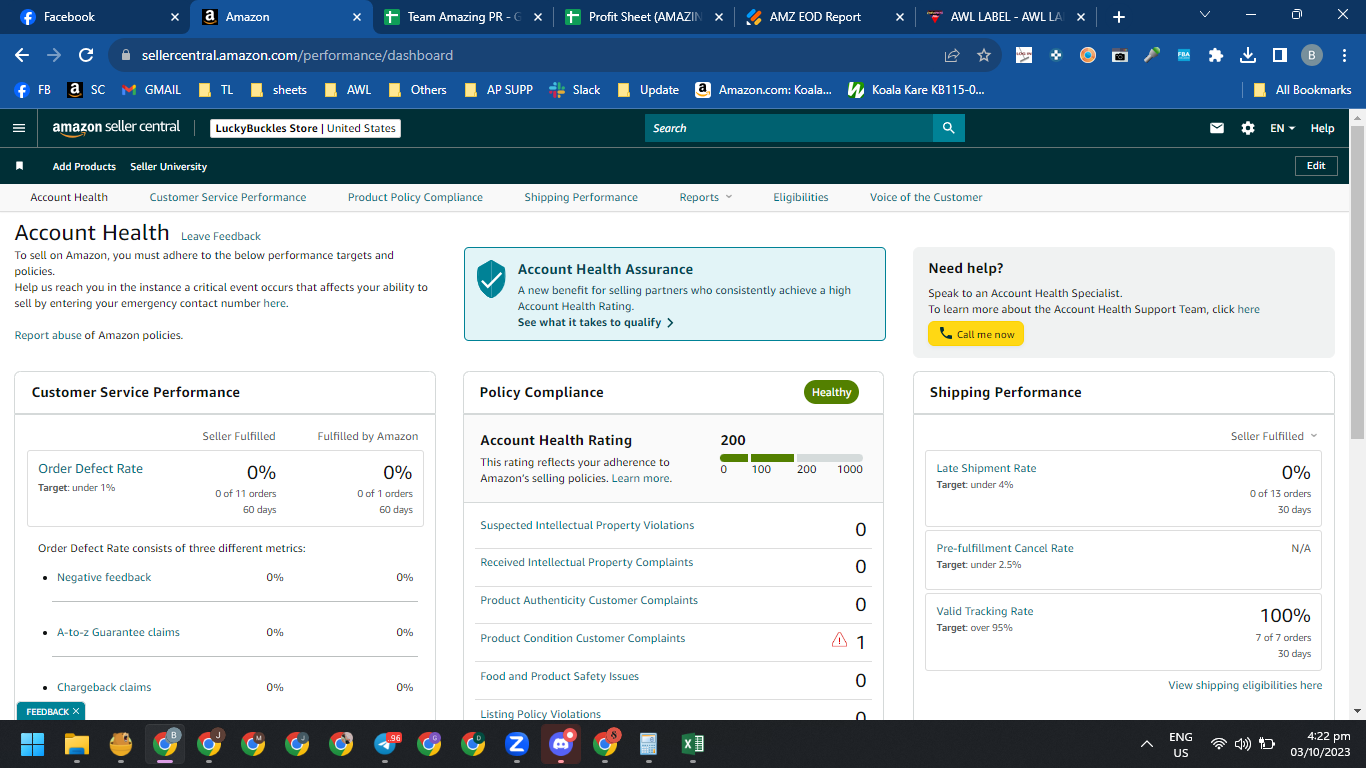Switch to the Facebook browser tab

click(x=98, y=17)
